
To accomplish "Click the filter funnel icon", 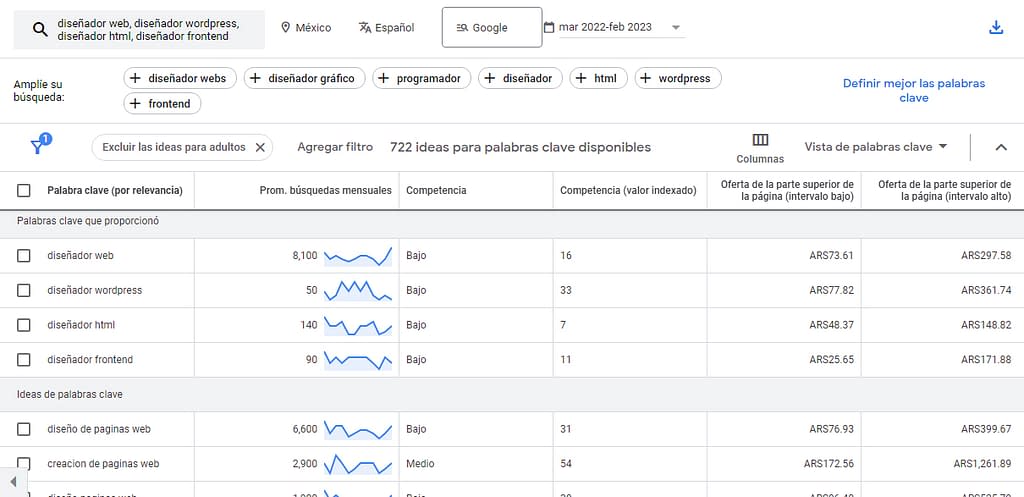I will 38,146.
